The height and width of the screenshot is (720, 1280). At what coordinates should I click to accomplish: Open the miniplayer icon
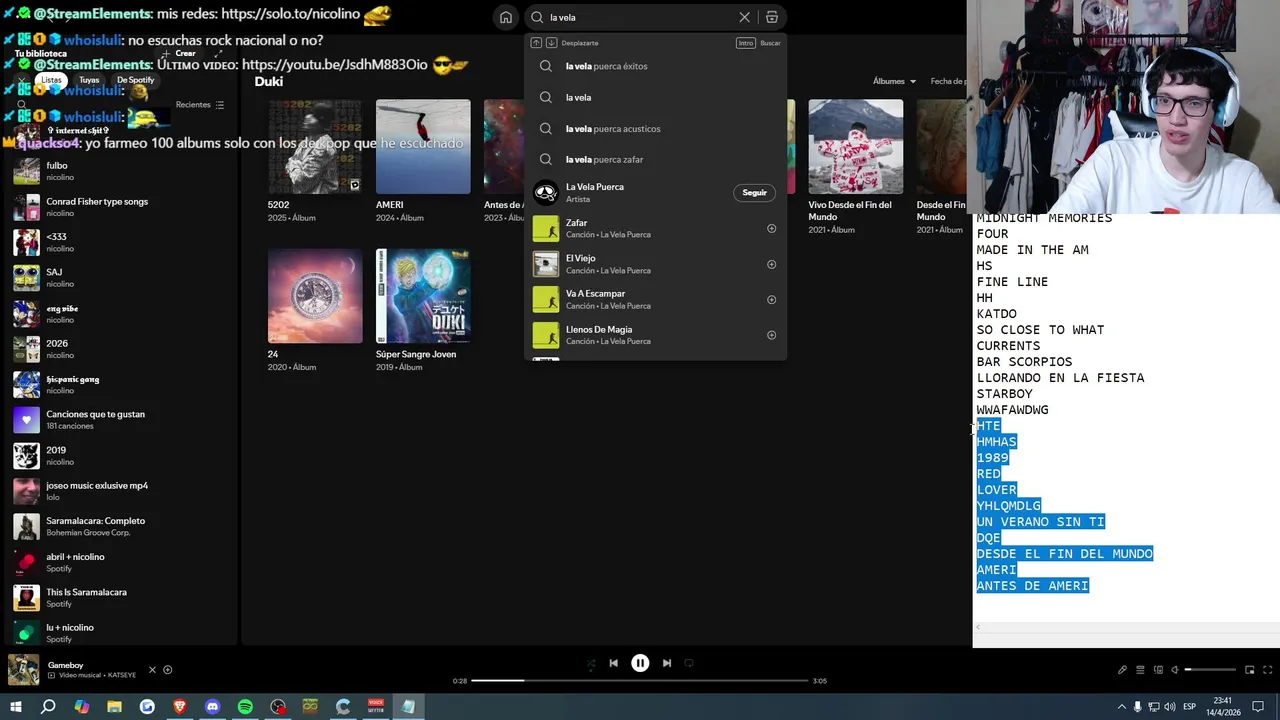coord(1249,670)
